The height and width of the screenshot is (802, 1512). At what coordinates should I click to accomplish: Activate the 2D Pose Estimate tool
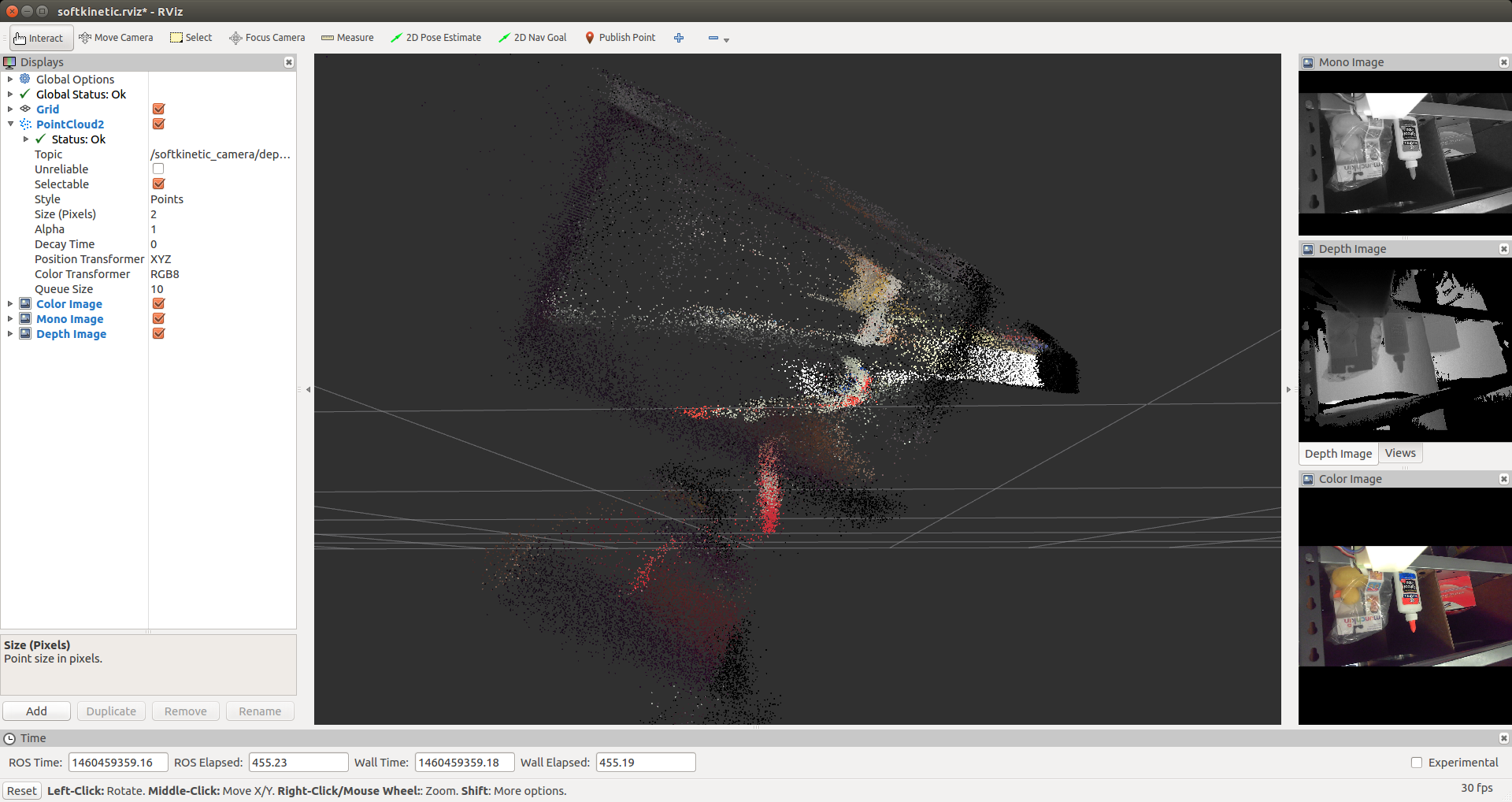pos(436,38)
